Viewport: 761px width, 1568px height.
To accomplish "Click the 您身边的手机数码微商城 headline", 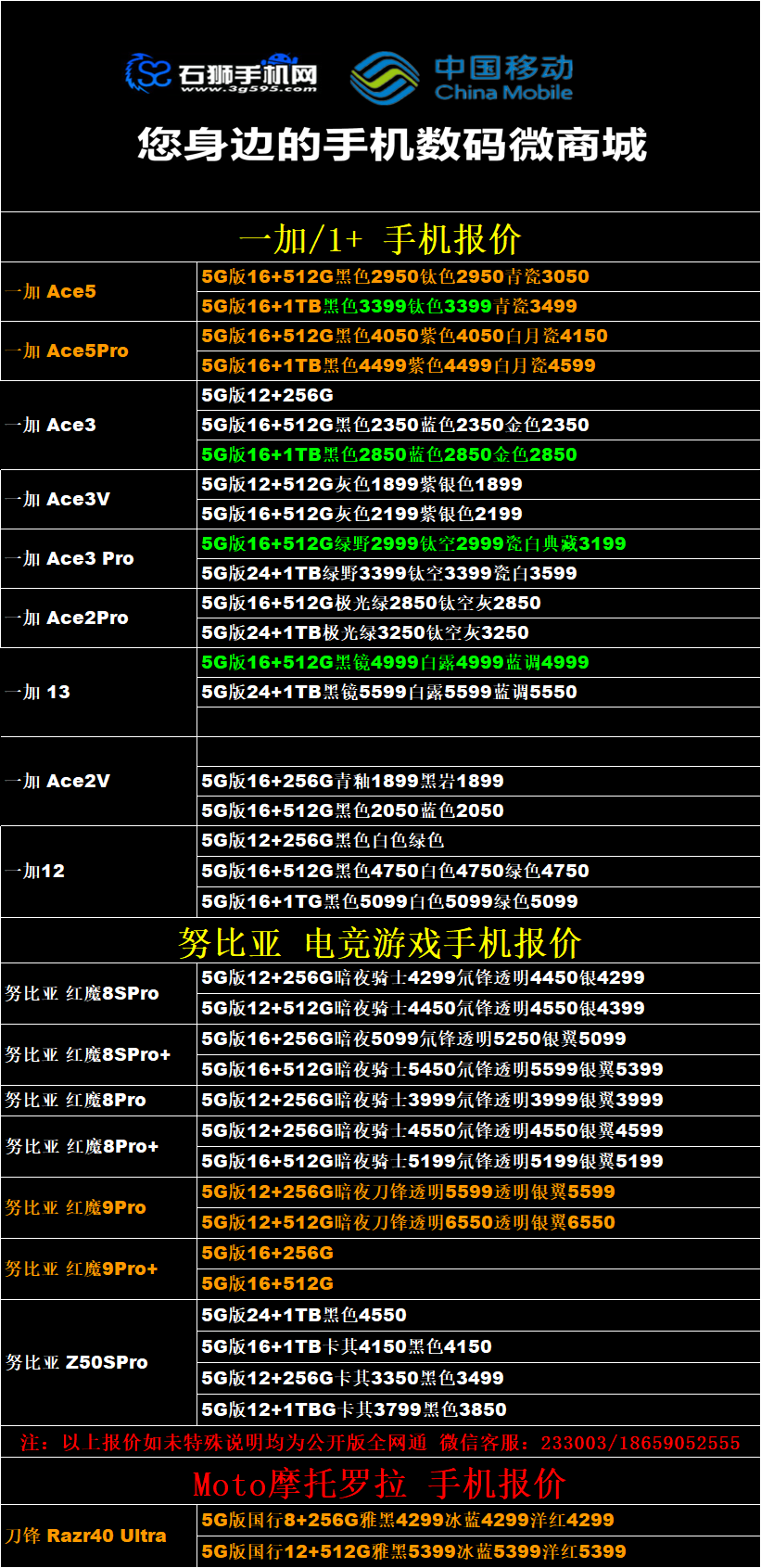I will 391,146.
